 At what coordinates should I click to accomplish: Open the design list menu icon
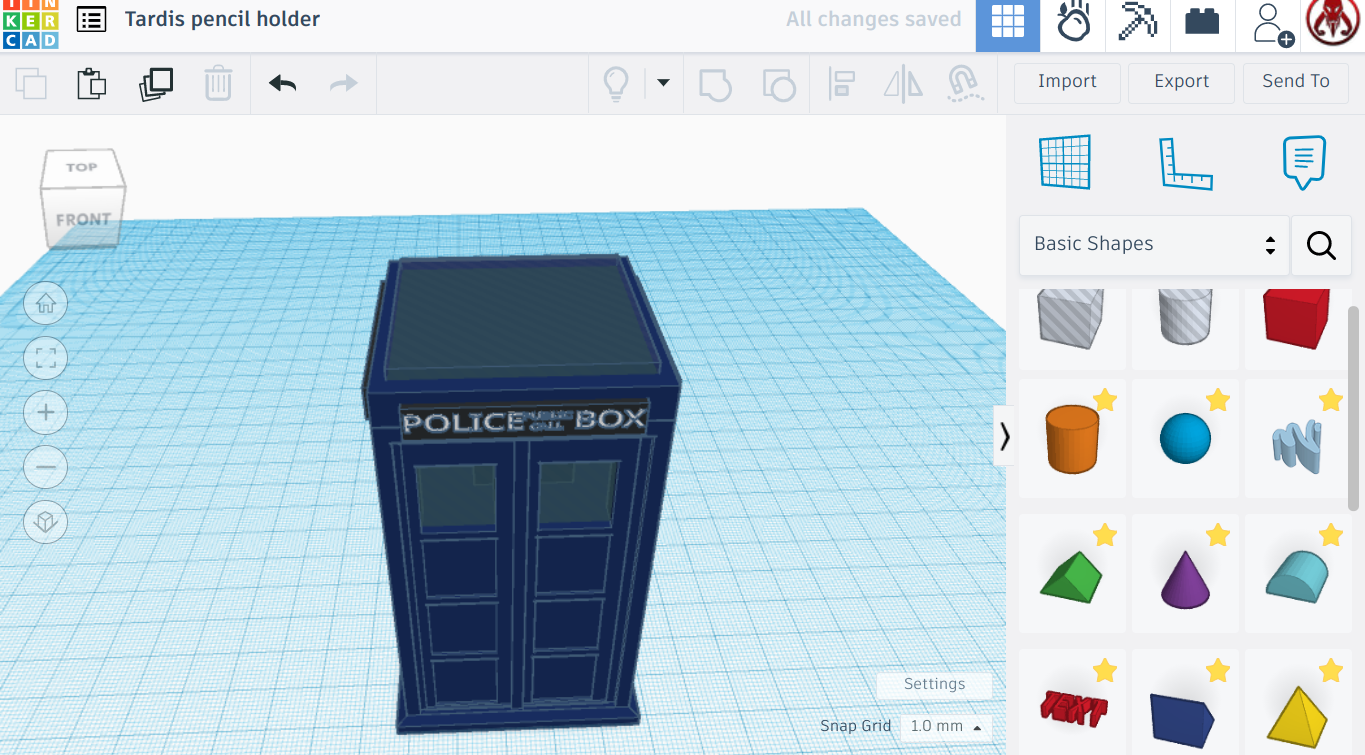(x=91, y=19)
